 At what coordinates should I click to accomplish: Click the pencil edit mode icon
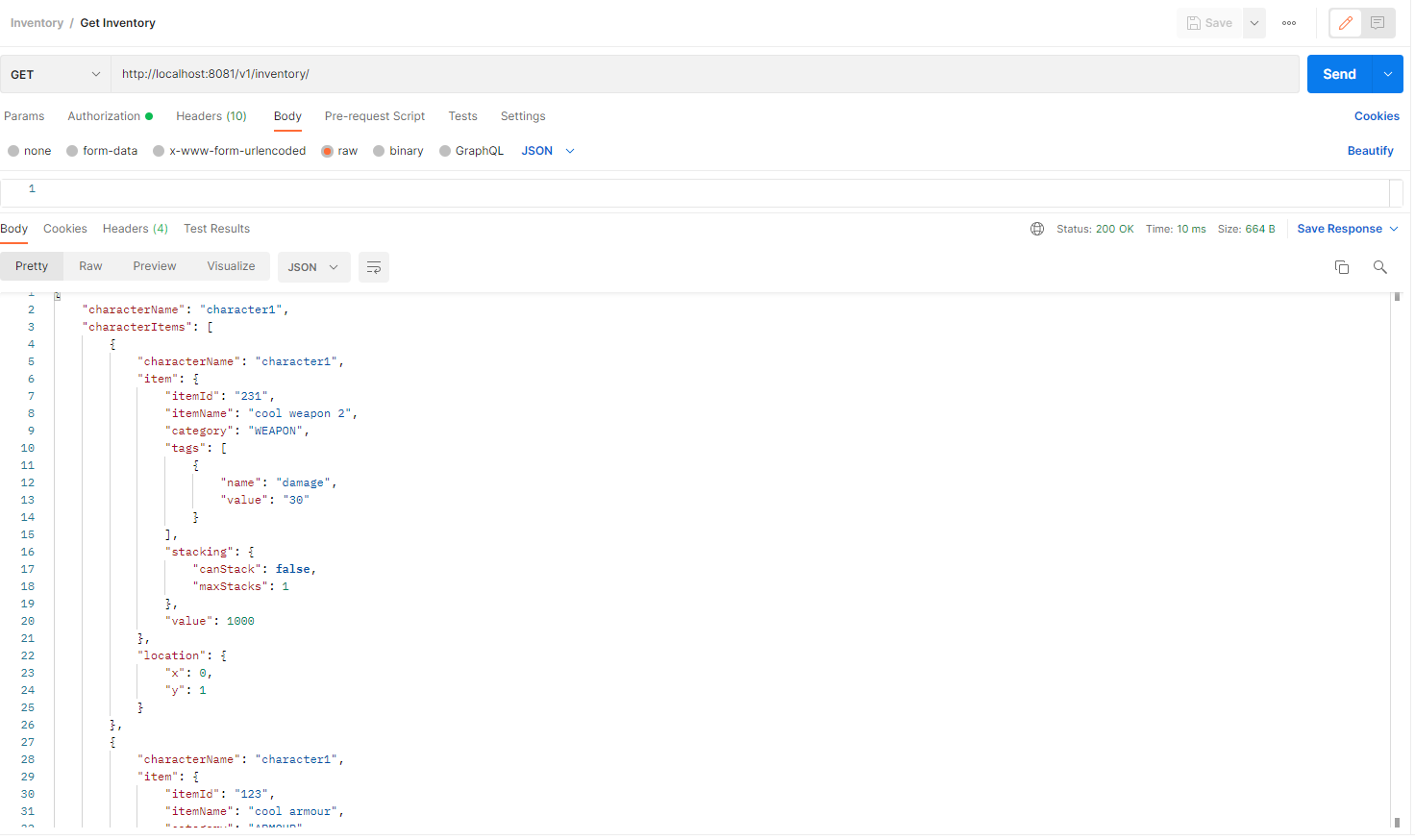[1345, 23]
